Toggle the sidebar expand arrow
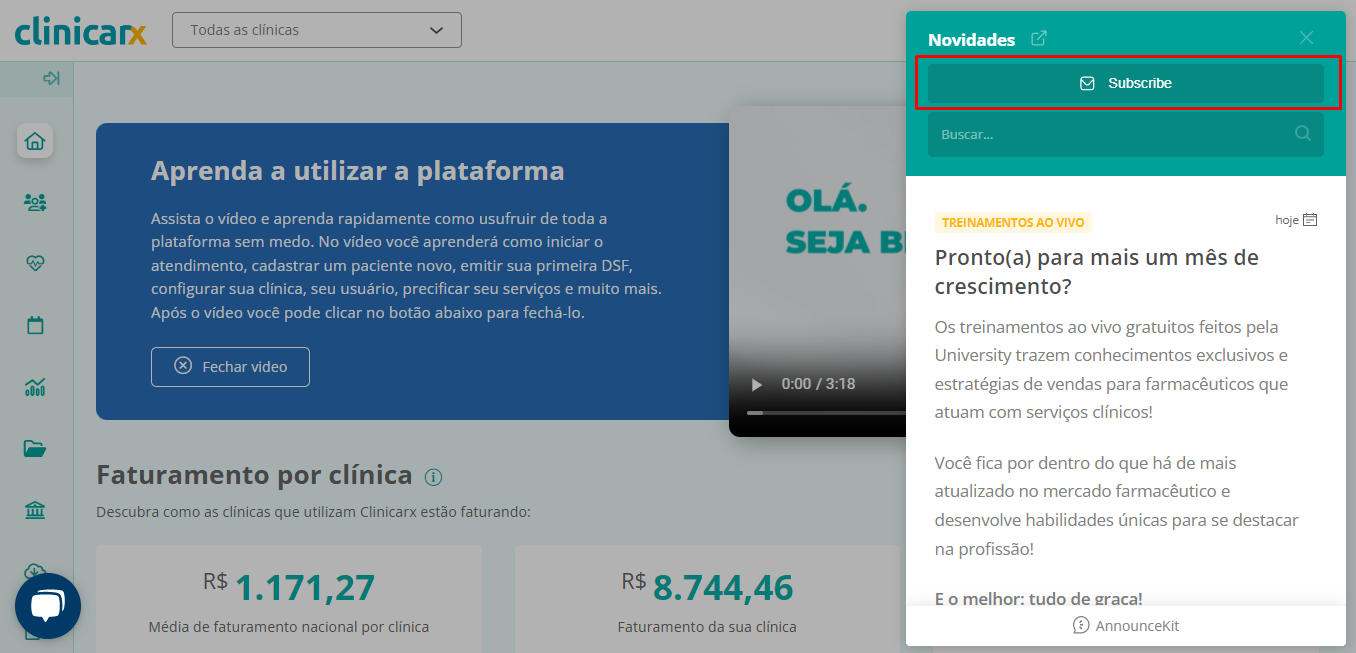 point(51,78)
